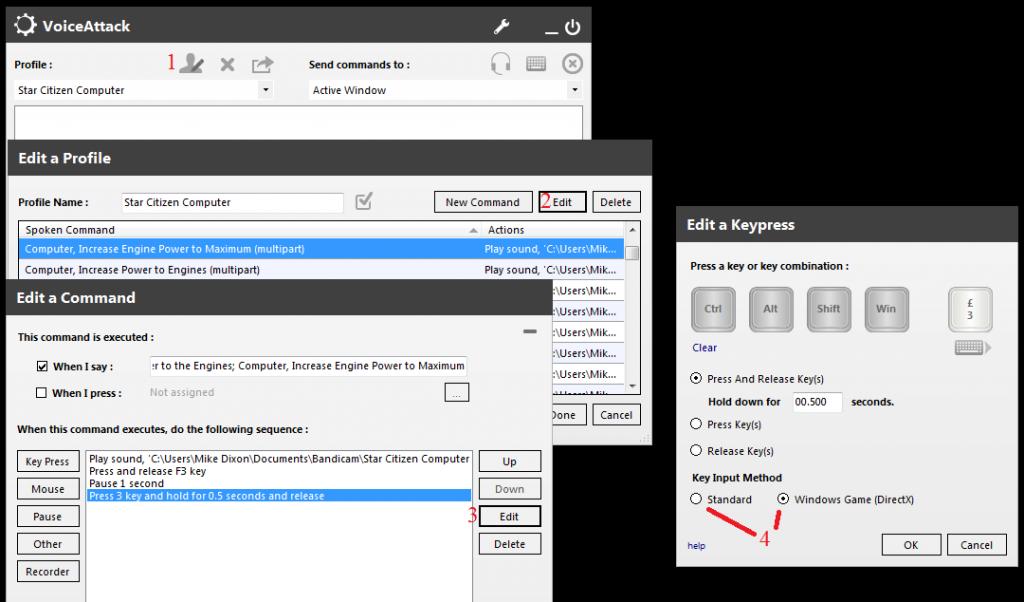The width and height of the screenshot is (1024, 602).
Task: Delete profile using the X icon
Action: 227,64
